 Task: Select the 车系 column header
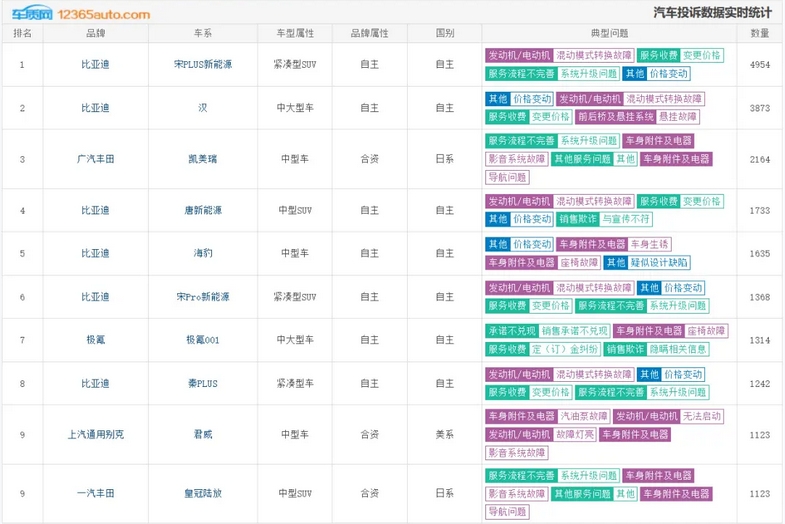click(x=203, y=33)
